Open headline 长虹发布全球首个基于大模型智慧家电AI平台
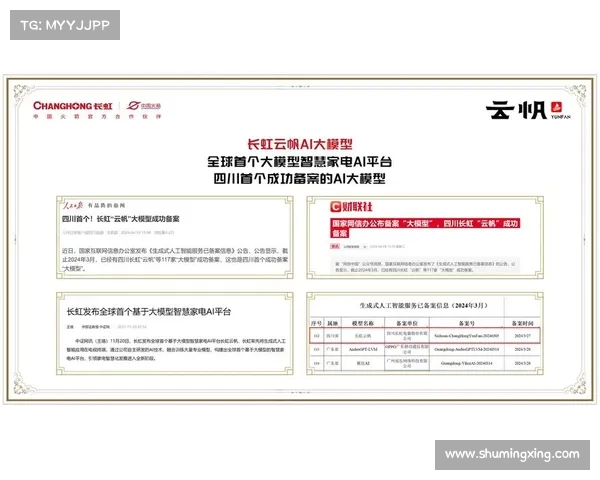 pos(149,312)
